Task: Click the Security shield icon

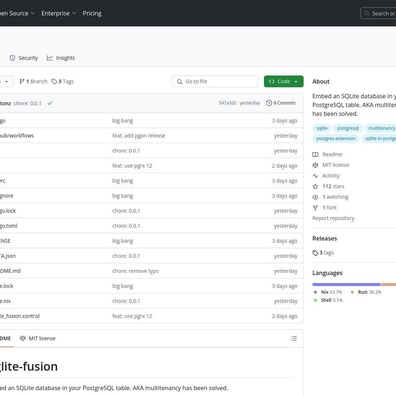Action: [12, 58]
